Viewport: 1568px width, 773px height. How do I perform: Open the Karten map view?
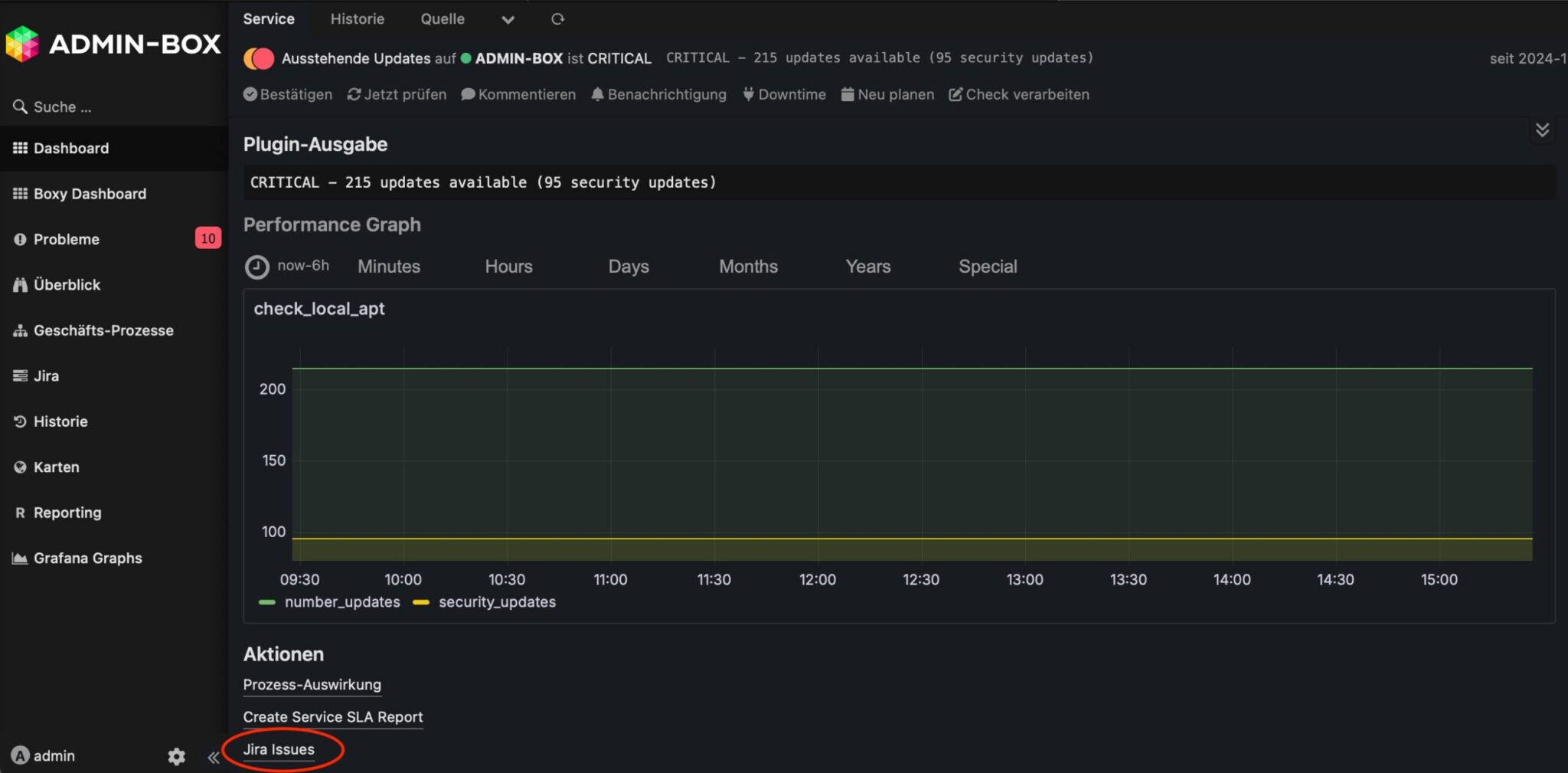tap(56, 467)
